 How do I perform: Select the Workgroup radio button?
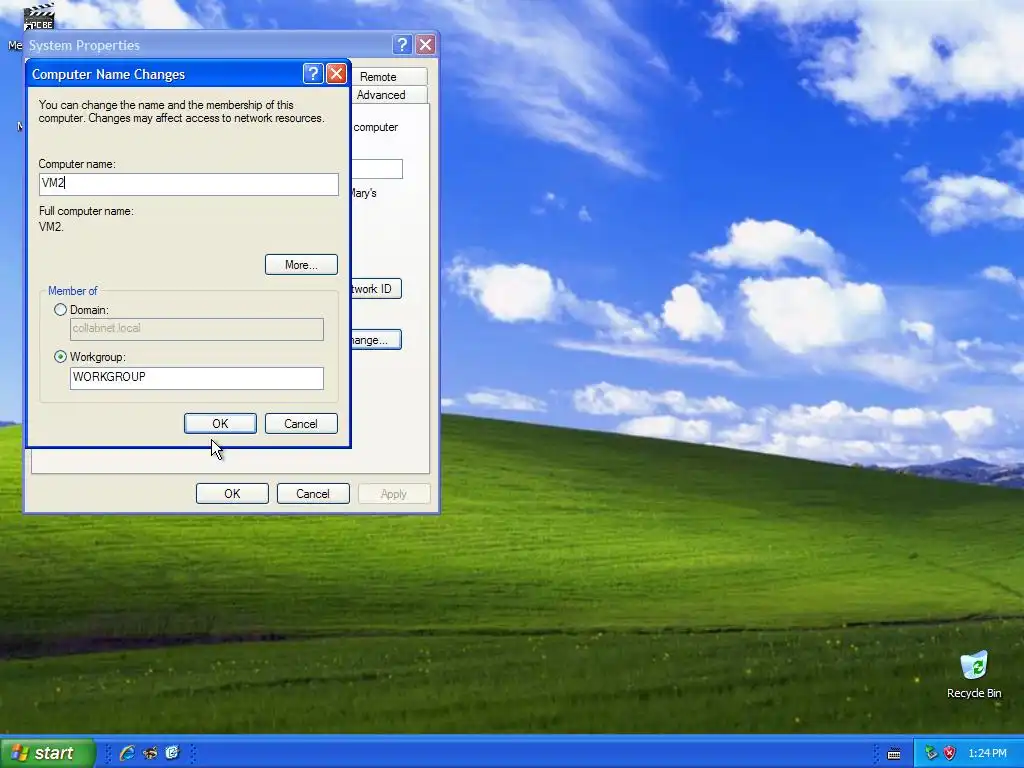pyautogui.click(x=61, y=357)
